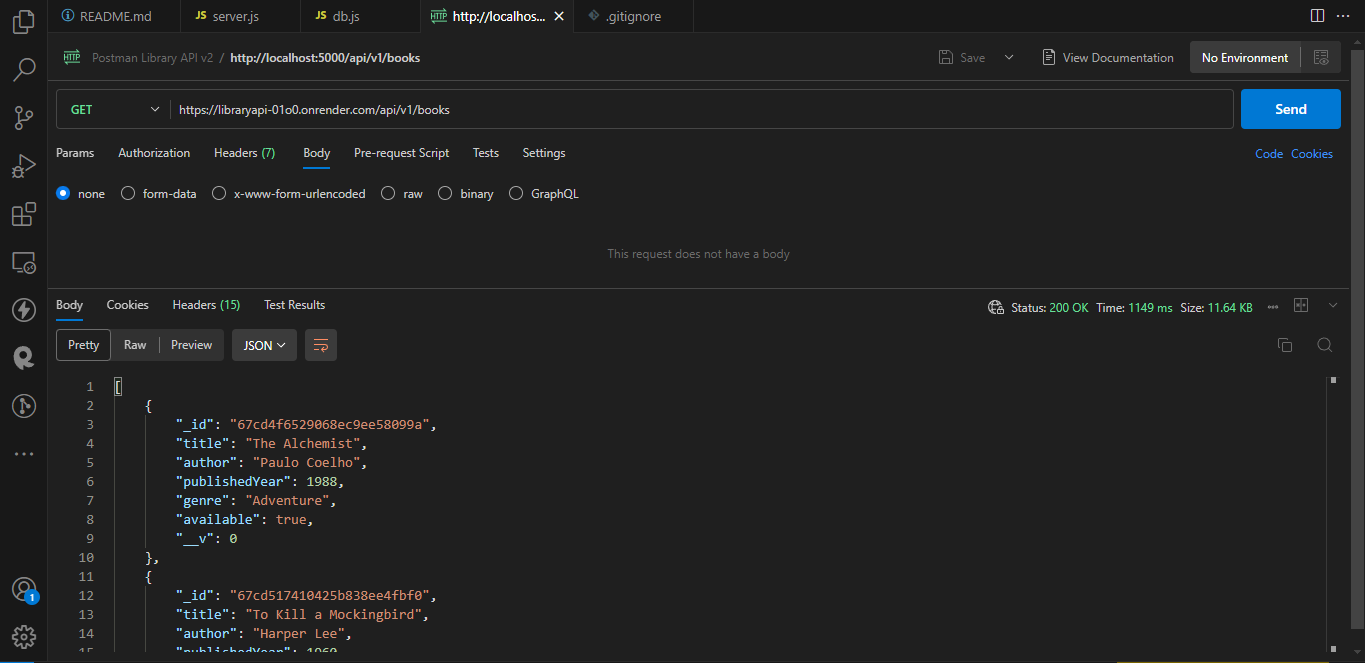Click the Postman Library API v2 breadcrumb
1365x663 pixels.
pyautogui.click(x=153, y=58)
